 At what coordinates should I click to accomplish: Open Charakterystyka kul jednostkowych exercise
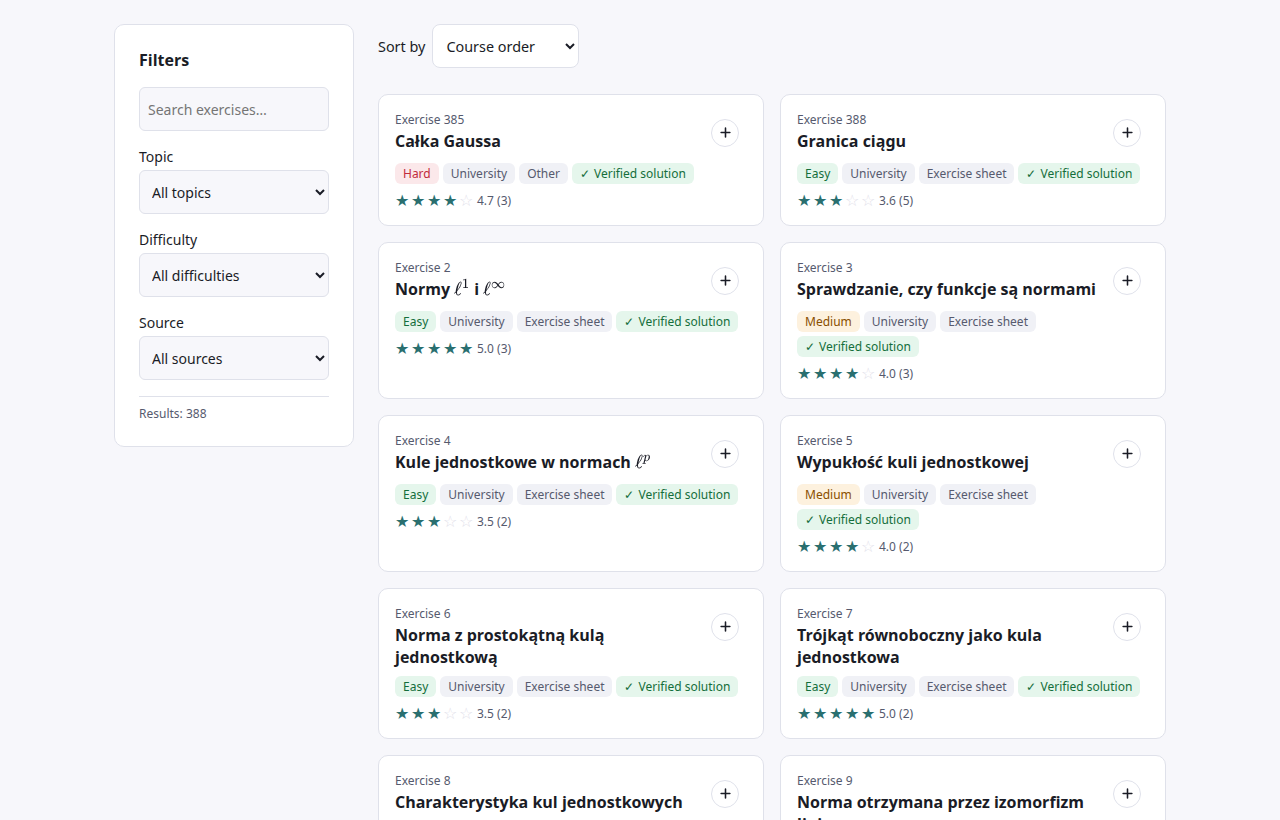[x=539, y=802]
